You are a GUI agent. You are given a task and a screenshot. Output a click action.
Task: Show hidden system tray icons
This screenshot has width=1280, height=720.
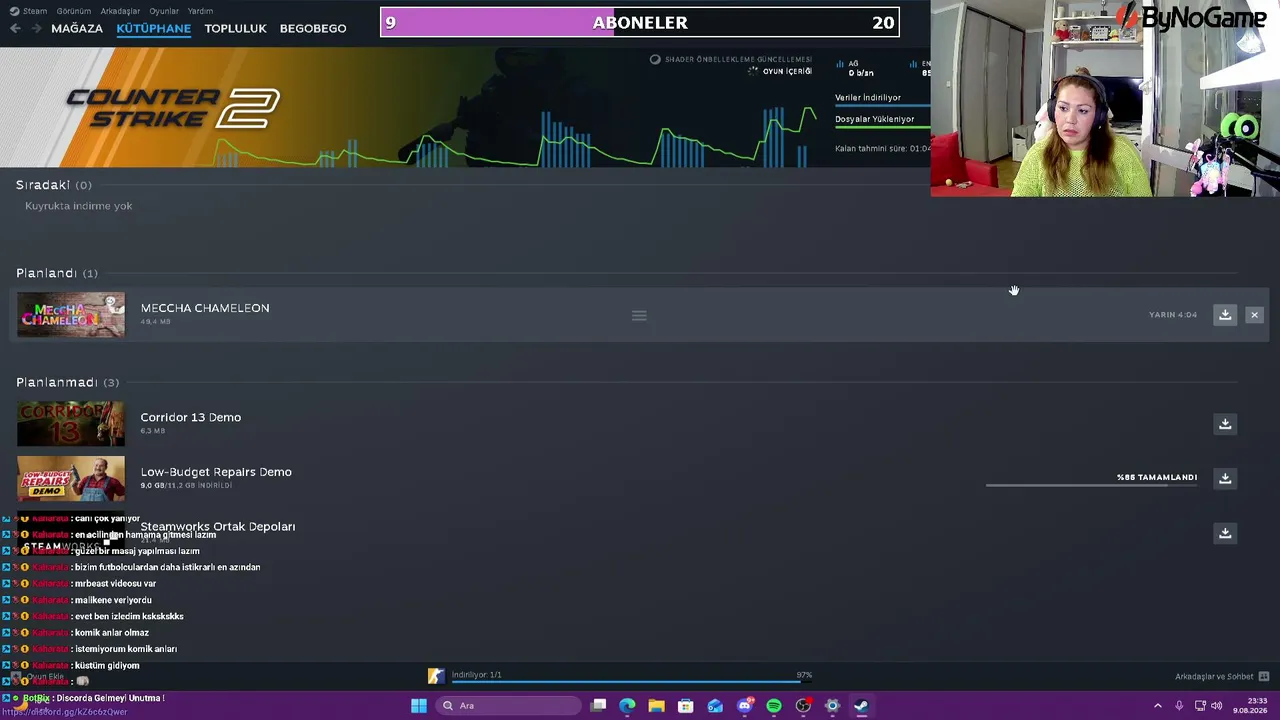[x=1158, y=706]
